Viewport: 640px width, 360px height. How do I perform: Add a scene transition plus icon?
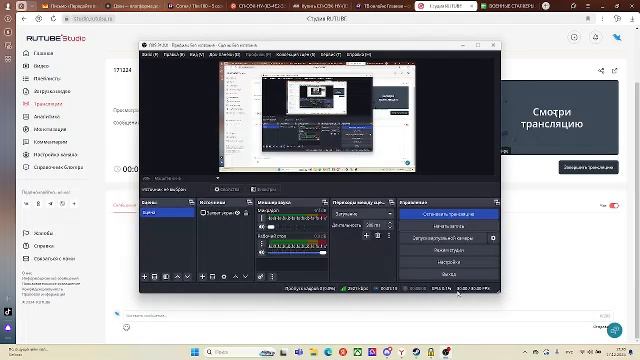[x=366, y=236]
